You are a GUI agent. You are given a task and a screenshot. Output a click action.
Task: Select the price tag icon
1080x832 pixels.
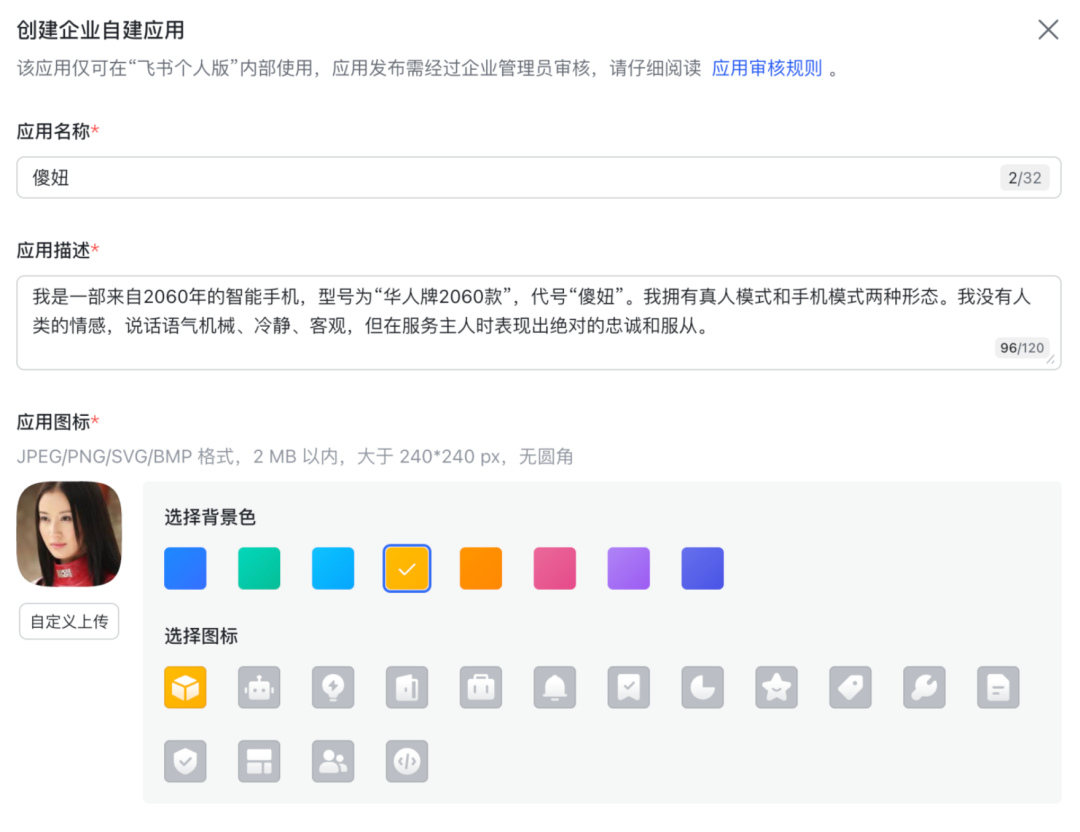click(850, 687)
